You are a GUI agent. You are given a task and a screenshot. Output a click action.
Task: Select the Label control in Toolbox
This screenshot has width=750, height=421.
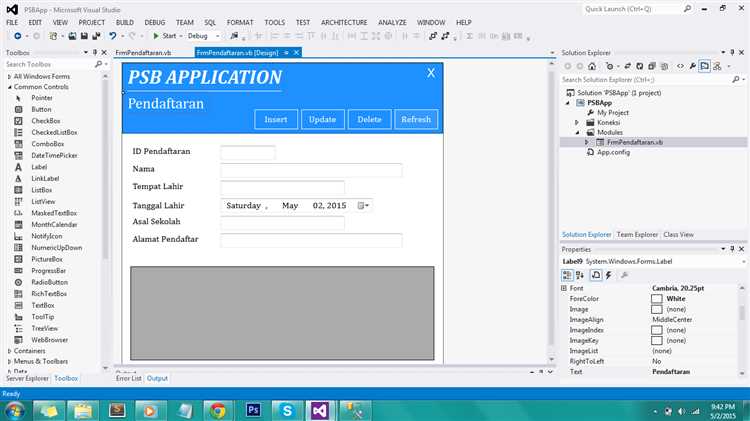click(x=39, y=167)
